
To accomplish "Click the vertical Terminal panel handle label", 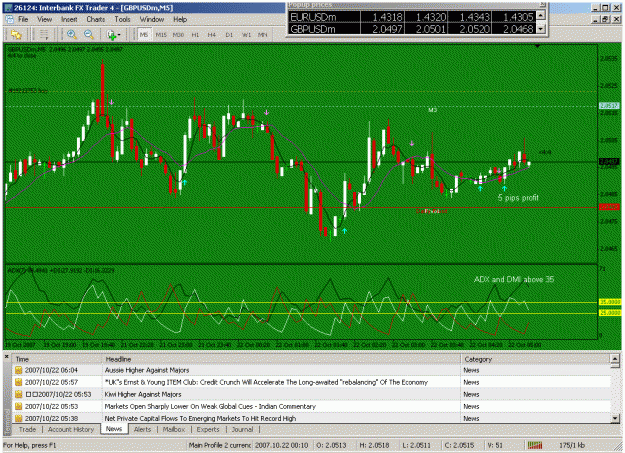I will [7, 421].
